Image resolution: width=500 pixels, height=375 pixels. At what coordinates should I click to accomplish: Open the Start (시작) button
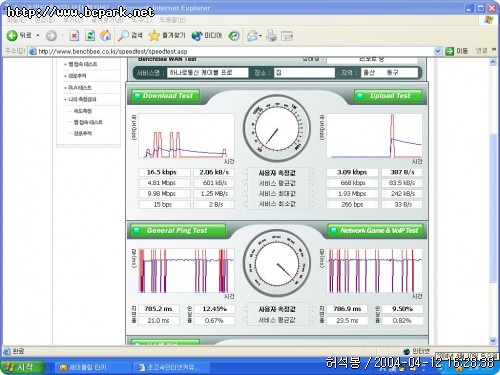pyautogui.click(x=22, y=367)
